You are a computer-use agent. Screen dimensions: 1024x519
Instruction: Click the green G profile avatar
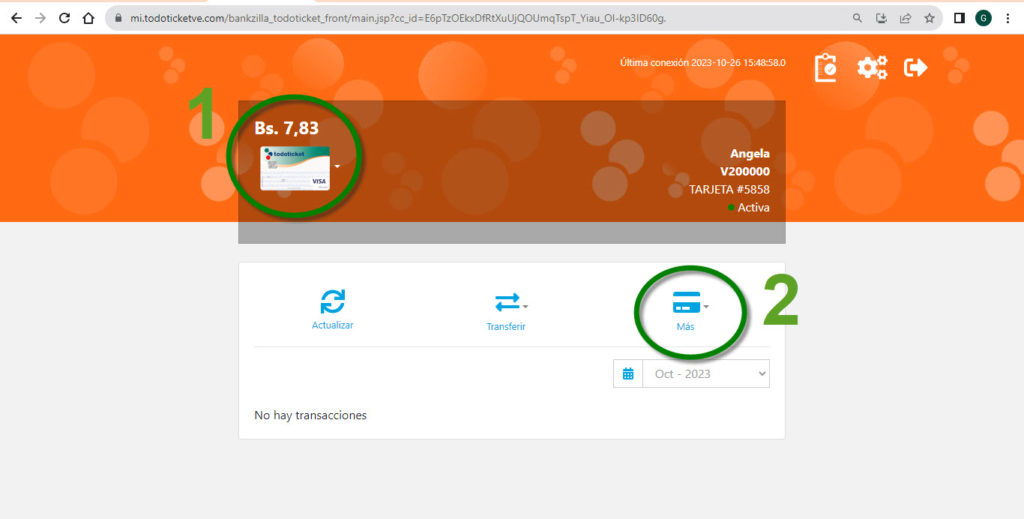pyautogui.click(x=983, y=18)
